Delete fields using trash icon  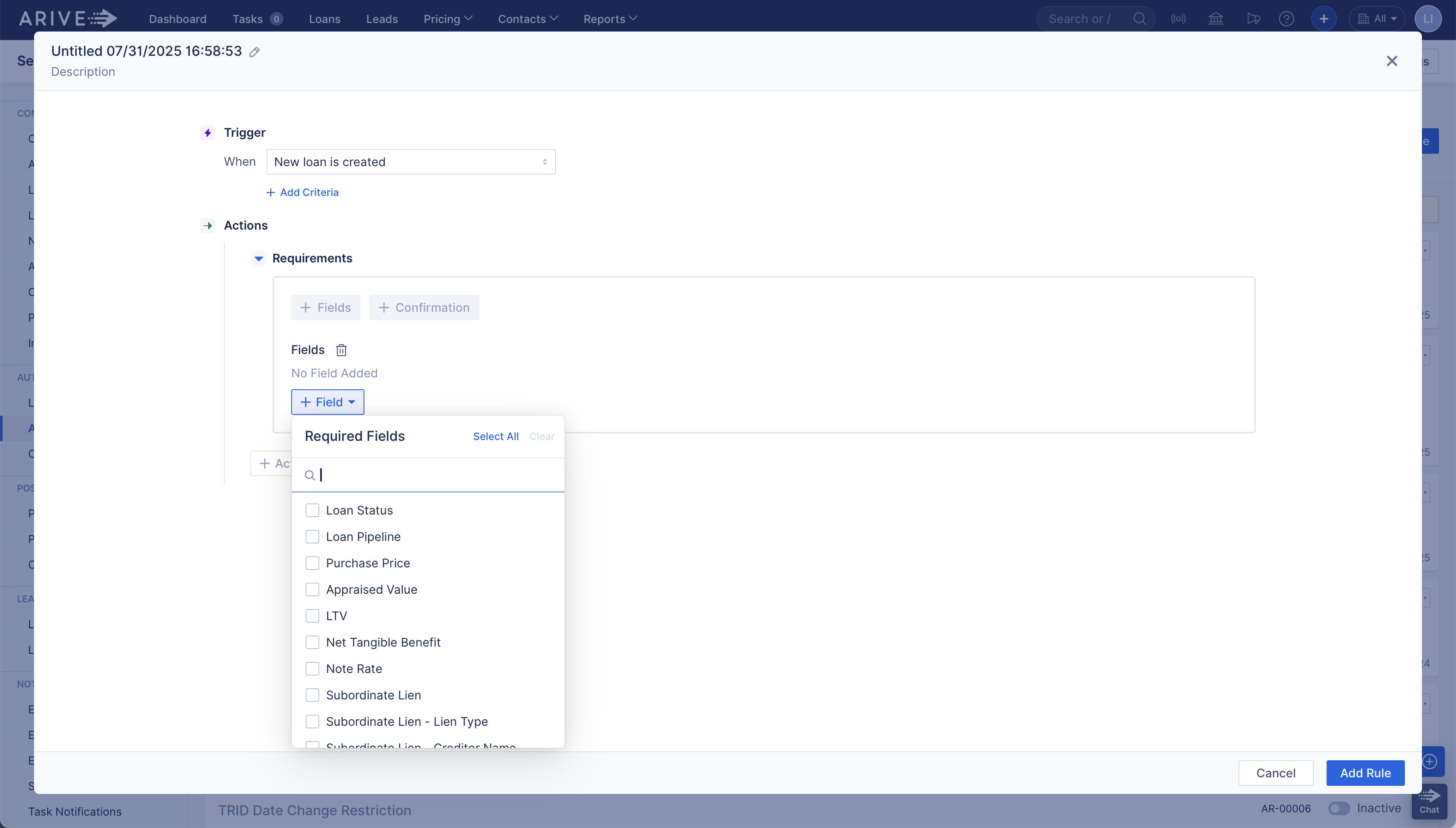point(341,350)
